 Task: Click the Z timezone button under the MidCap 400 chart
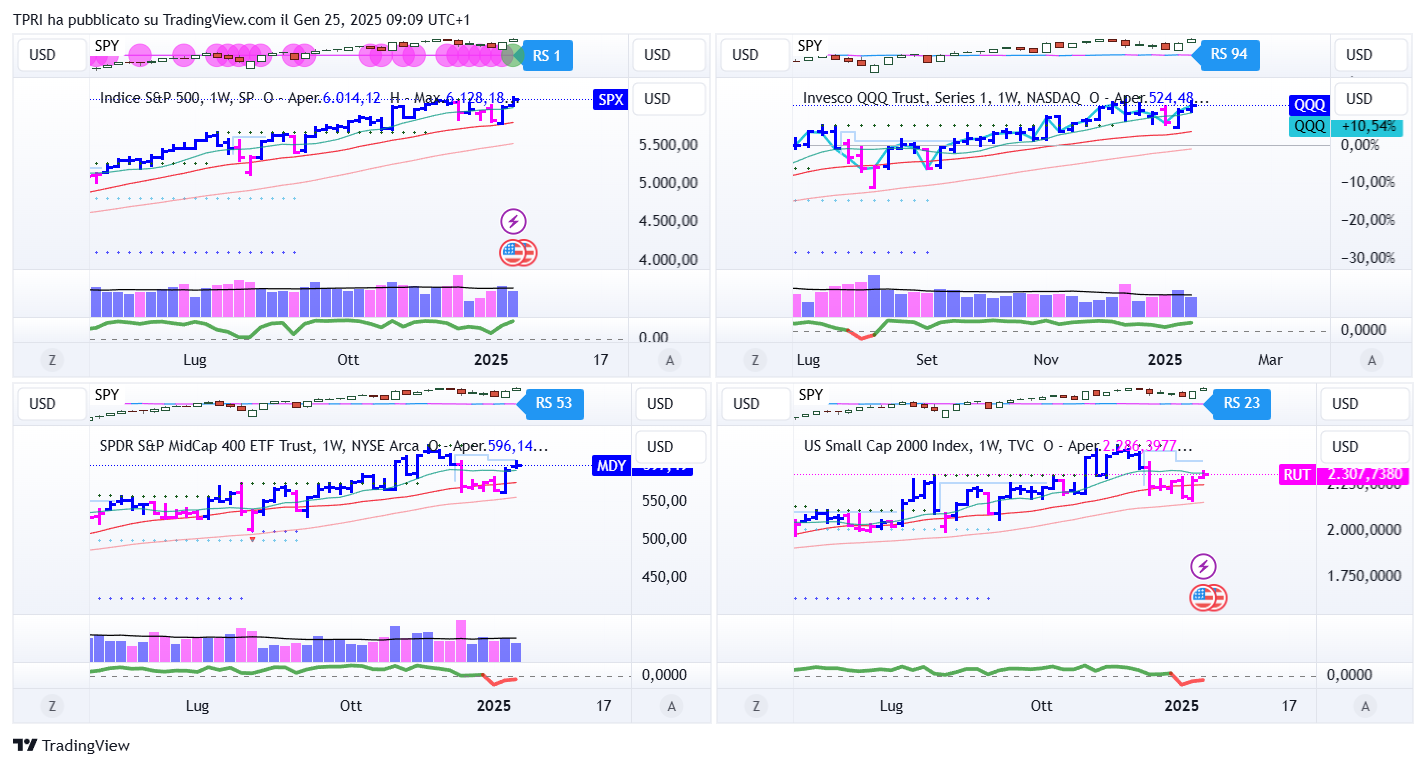[51, 706]
